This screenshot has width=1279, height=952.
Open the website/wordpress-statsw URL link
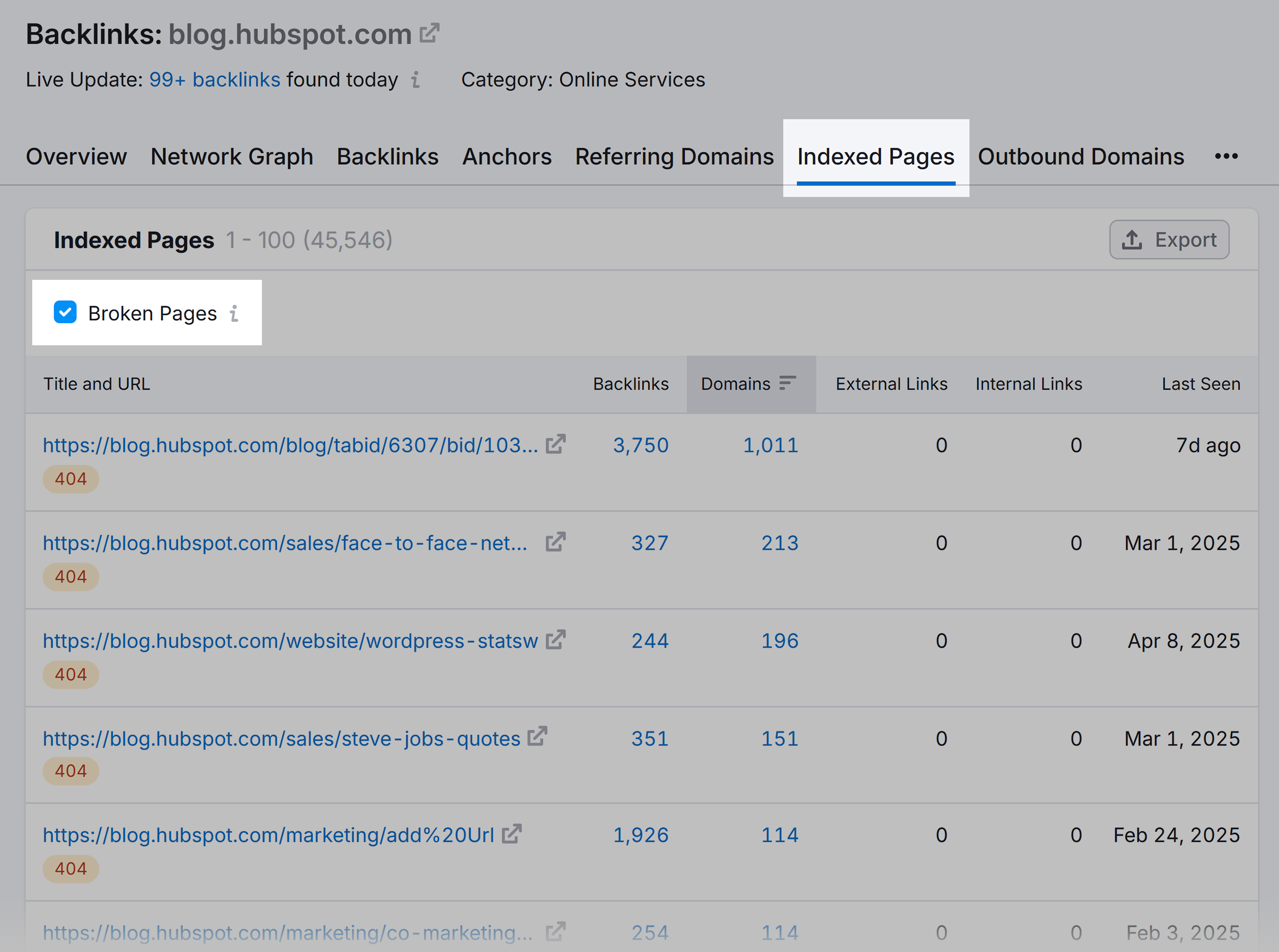point(291,641)
